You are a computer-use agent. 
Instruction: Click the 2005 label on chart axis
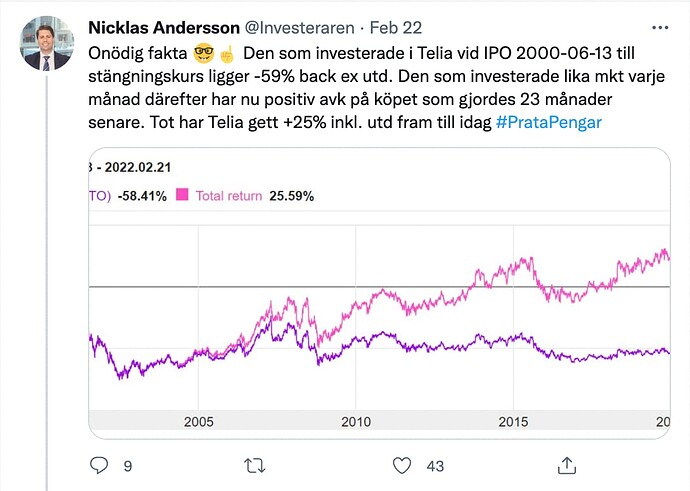coord(199,421)
